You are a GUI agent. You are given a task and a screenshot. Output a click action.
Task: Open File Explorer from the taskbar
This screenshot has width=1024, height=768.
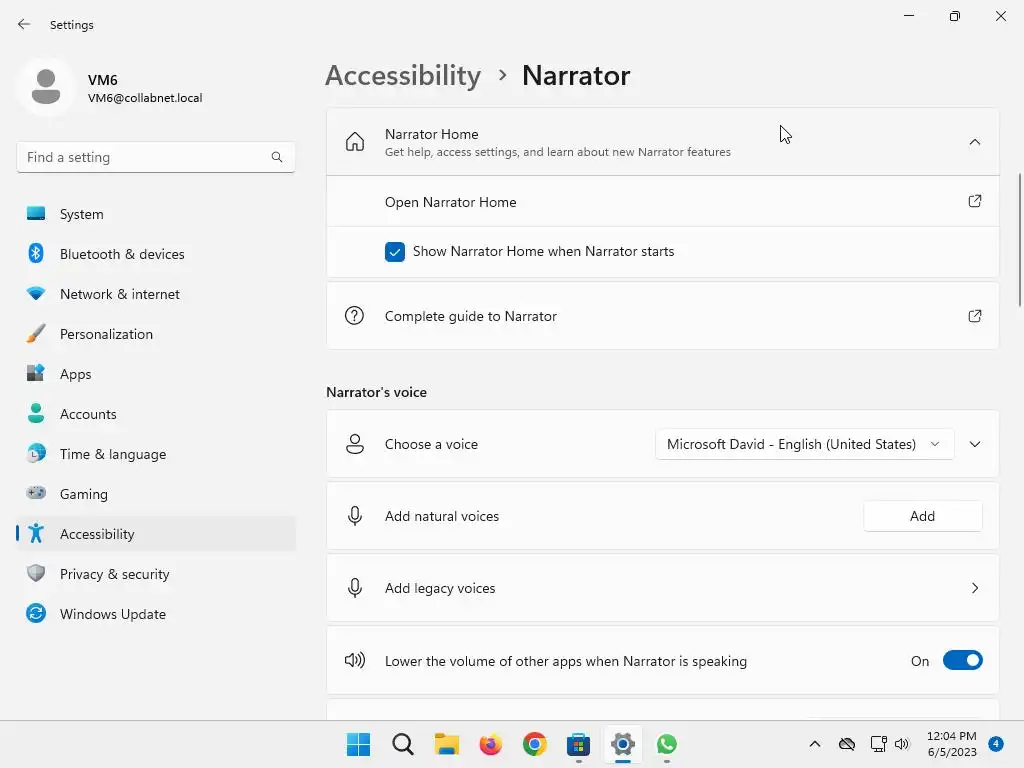(x=446, y=744)
